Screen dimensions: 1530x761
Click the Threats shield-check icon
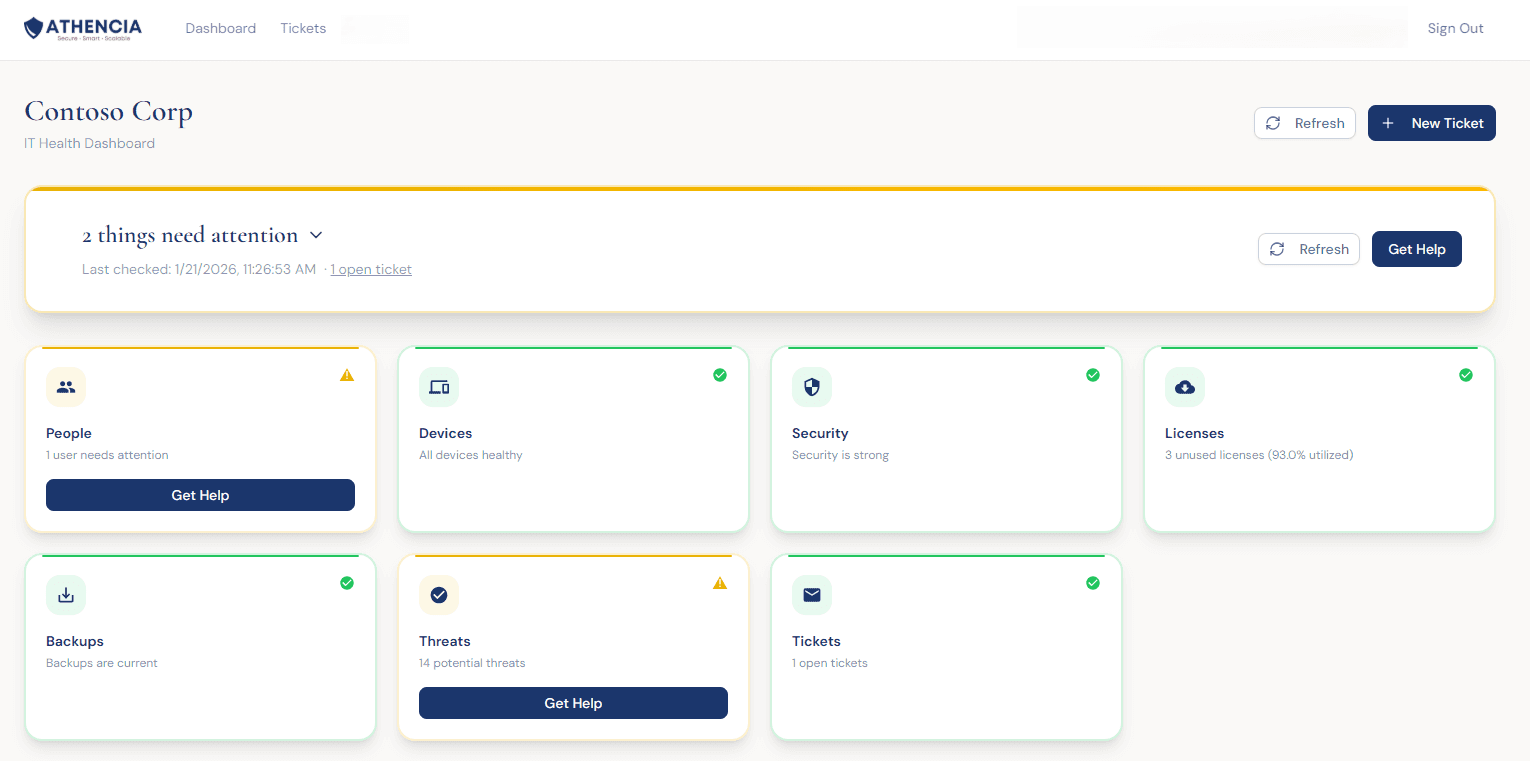click(439, 595)
